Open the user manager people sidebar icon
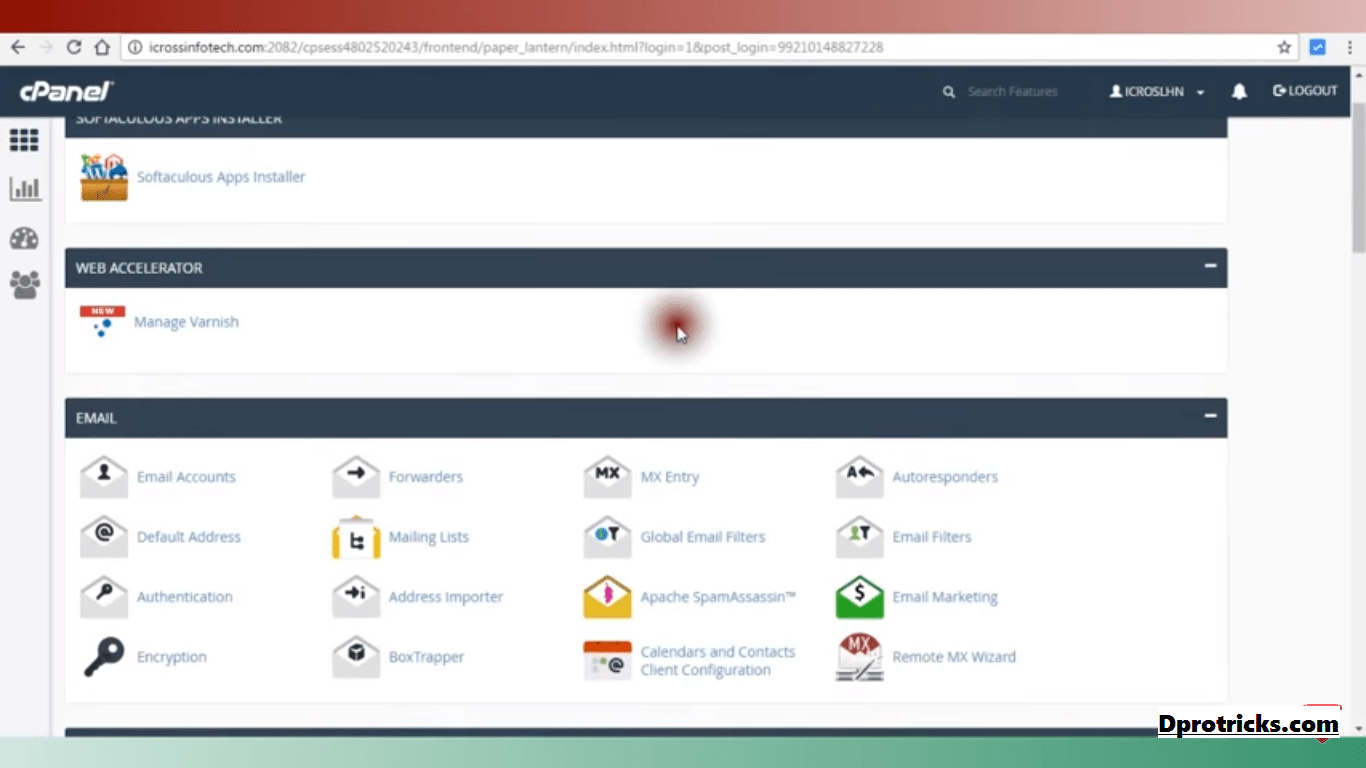 click(x=24, y=286)
